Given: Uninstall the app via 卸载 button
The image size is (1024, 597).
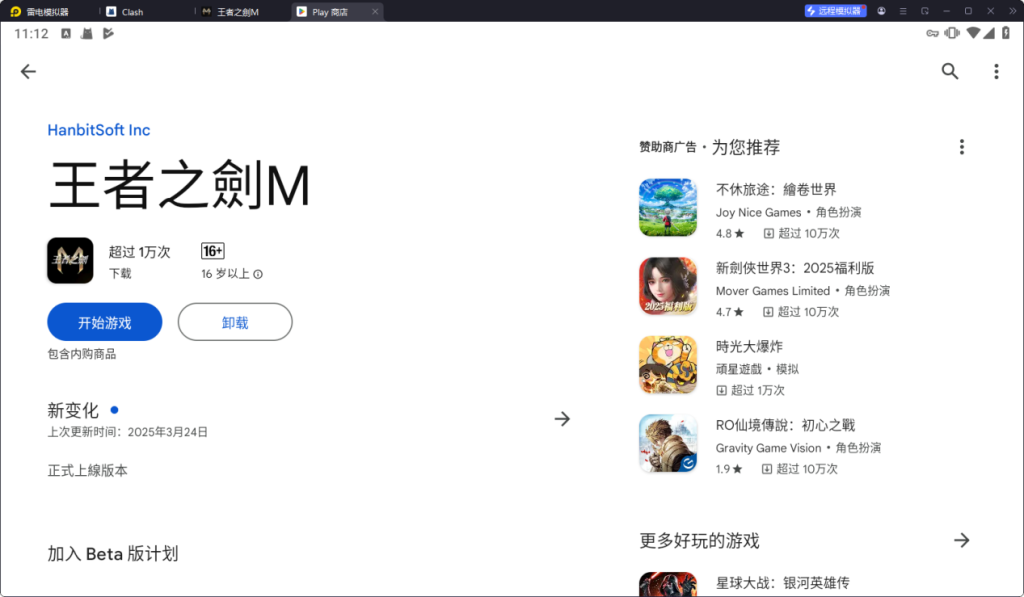Looking at the screenshot, I should click(235, 322).
